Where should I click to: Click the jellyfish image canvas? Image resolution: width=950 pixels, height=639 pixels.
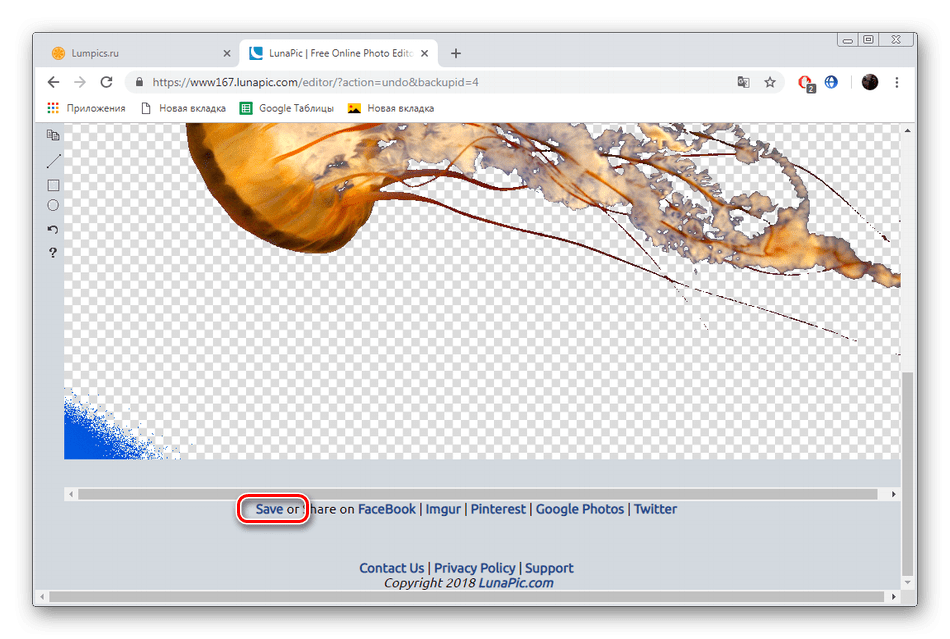coord(482,291)
